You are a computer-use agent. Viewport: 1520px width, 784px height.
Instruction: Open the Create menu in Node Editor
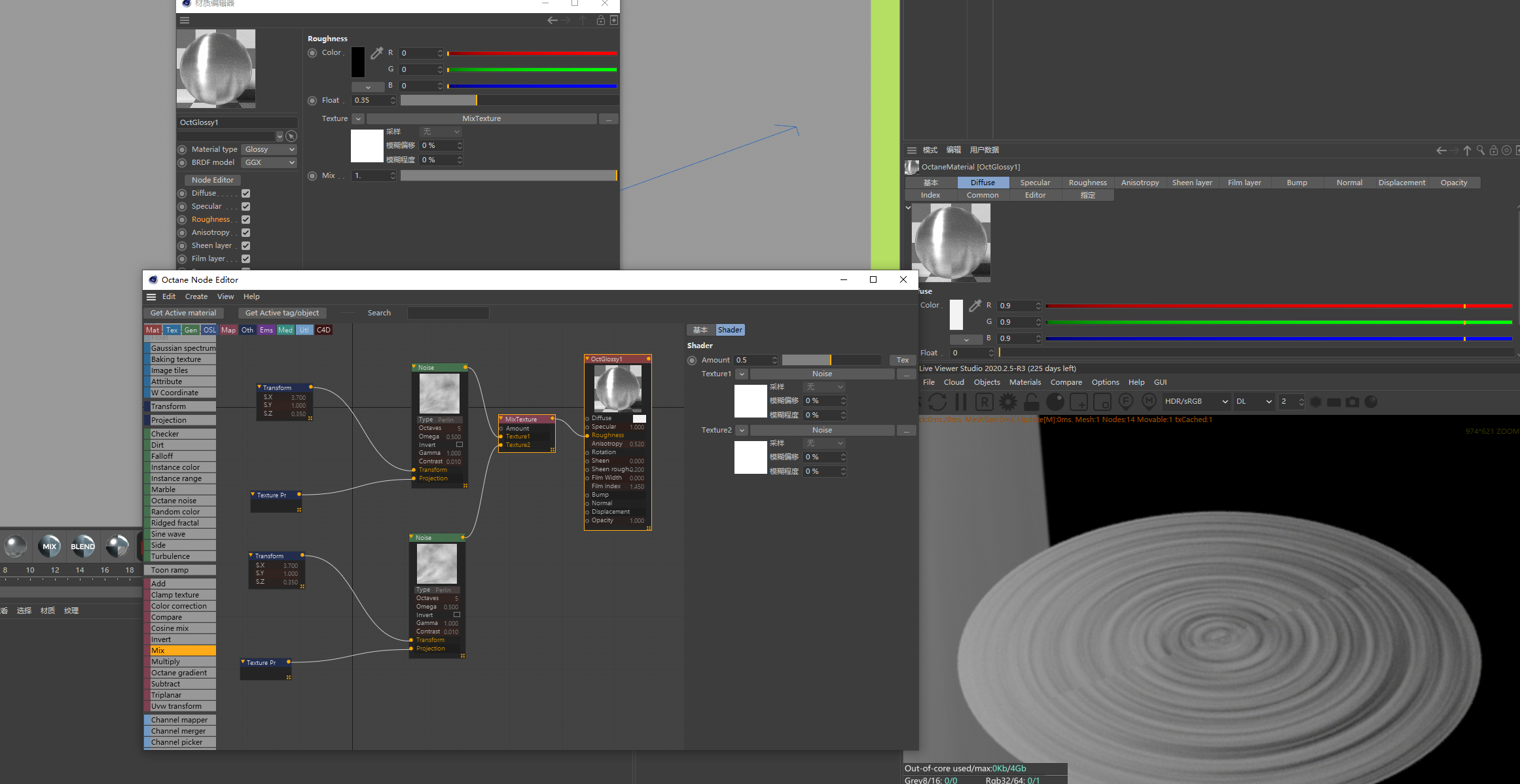(x=196, y=296)
